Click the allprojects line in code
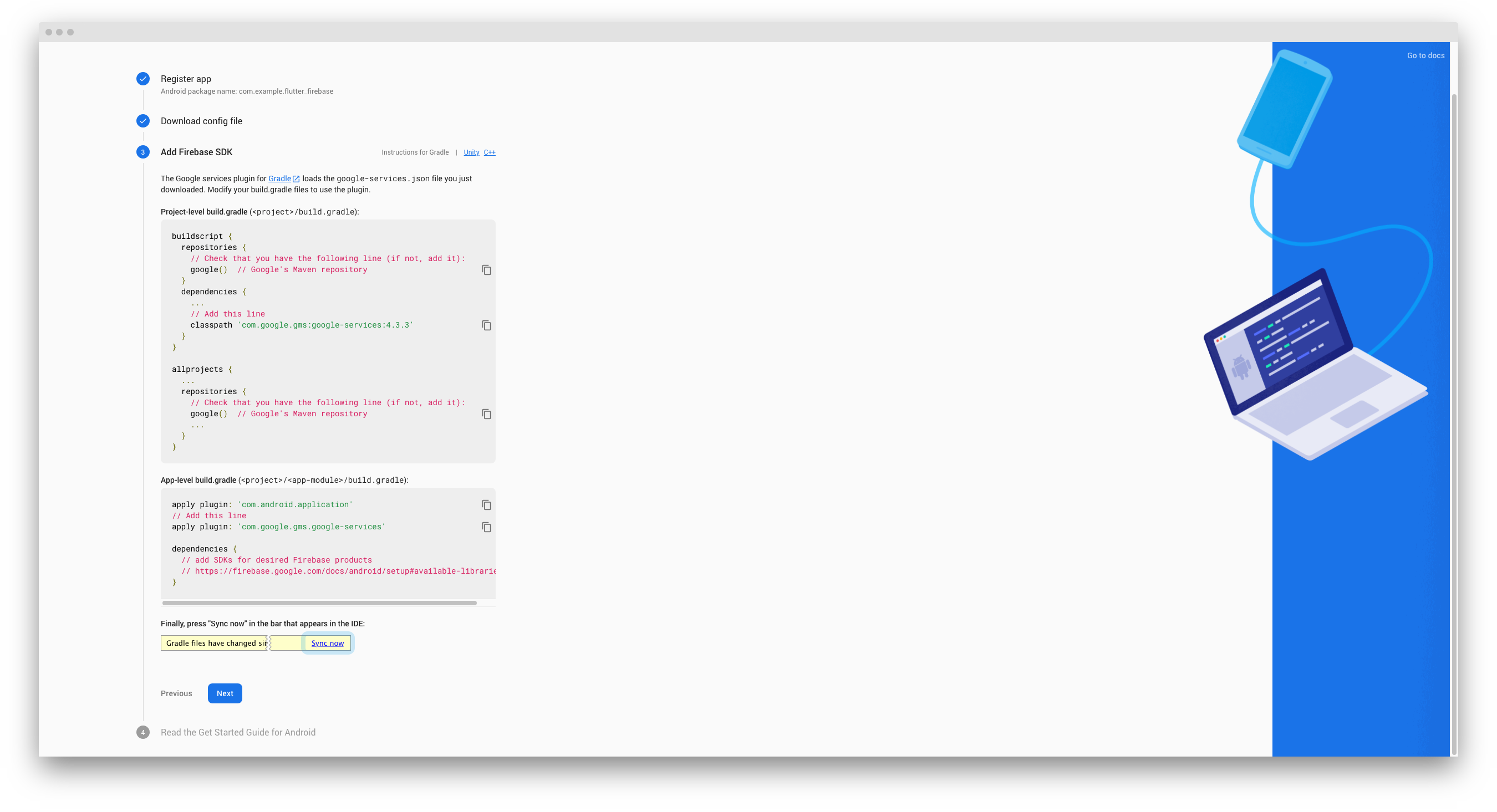 pos(202,369)
